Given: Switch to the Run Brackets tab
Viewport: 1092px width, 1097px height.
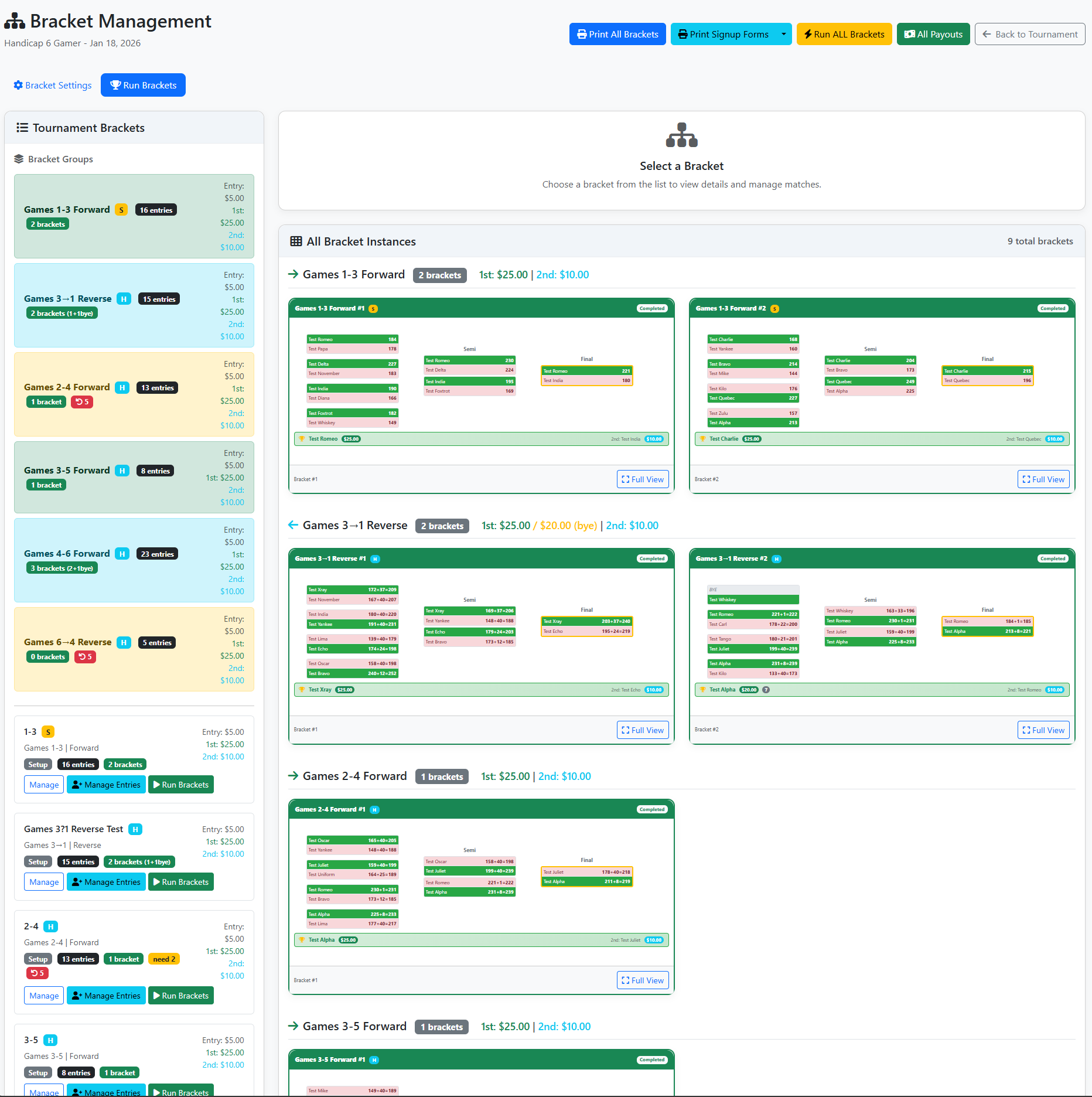Looking at the screenshot, I should (143, 85).
